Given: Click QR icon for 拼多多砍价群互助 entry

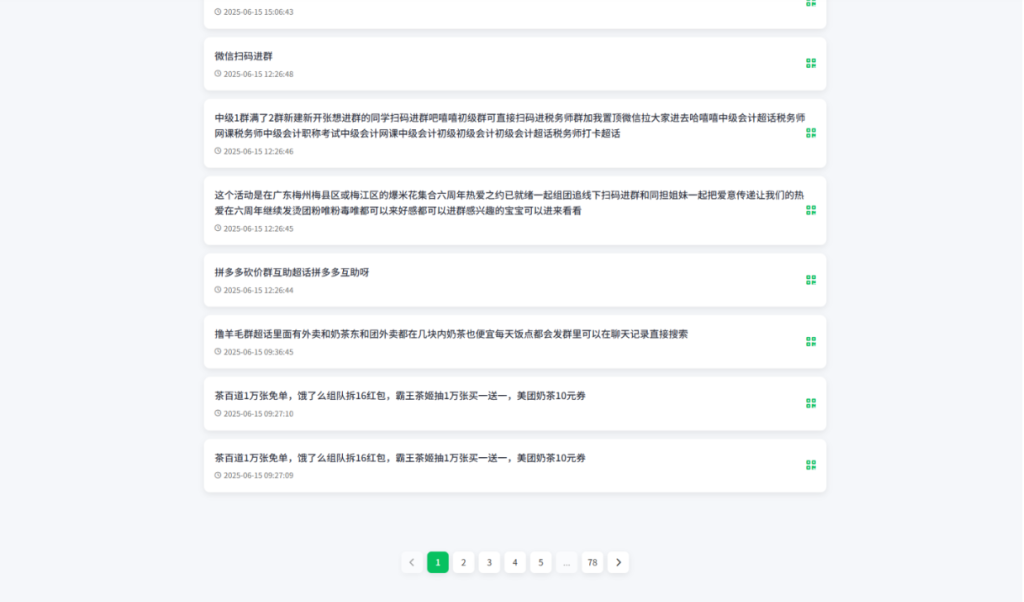Looking at the screenshot, I should click(811, 280).
